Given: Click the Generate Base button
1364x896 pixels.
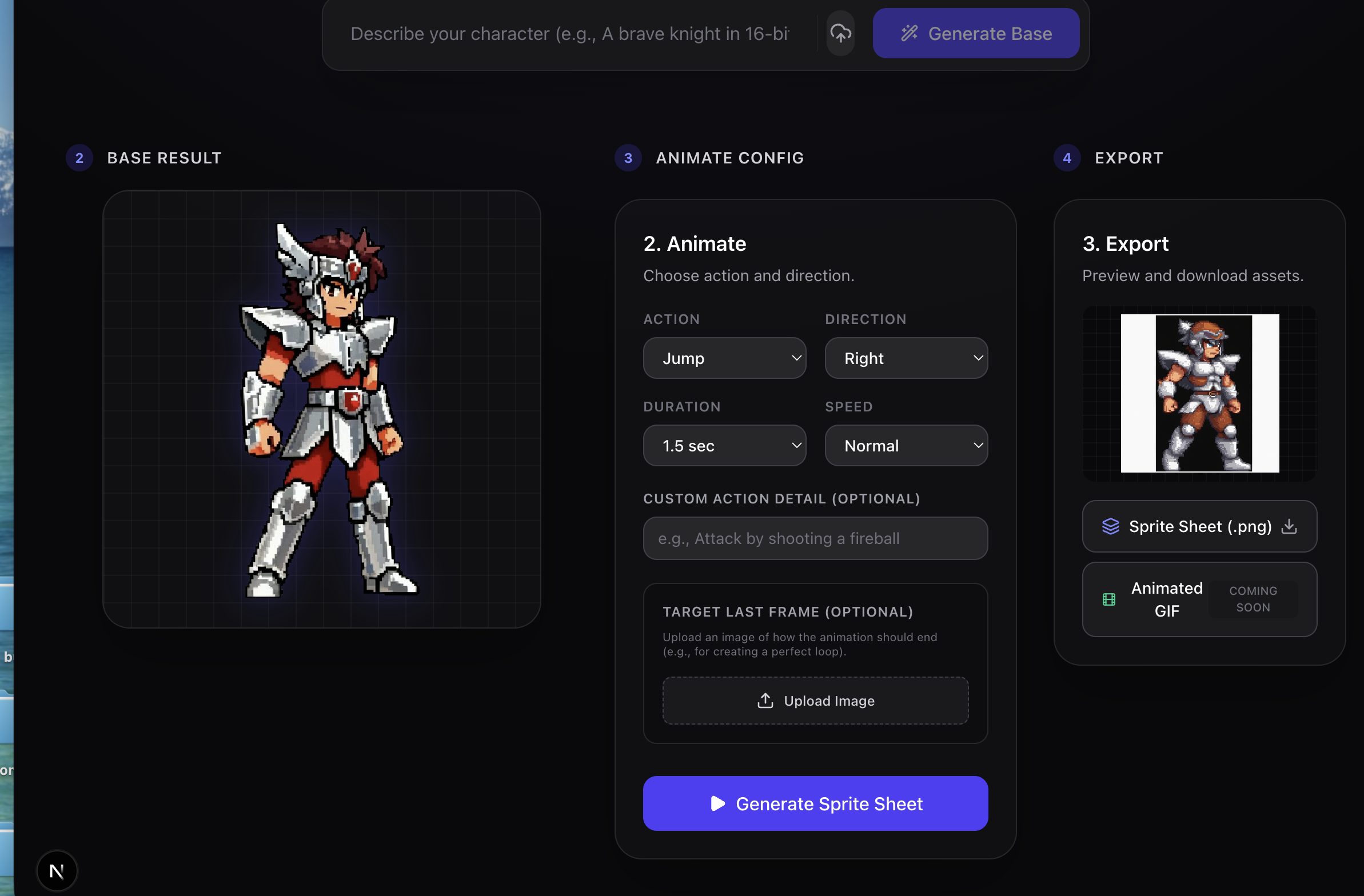Looking at the screenshot, I should tap(976, 33).
